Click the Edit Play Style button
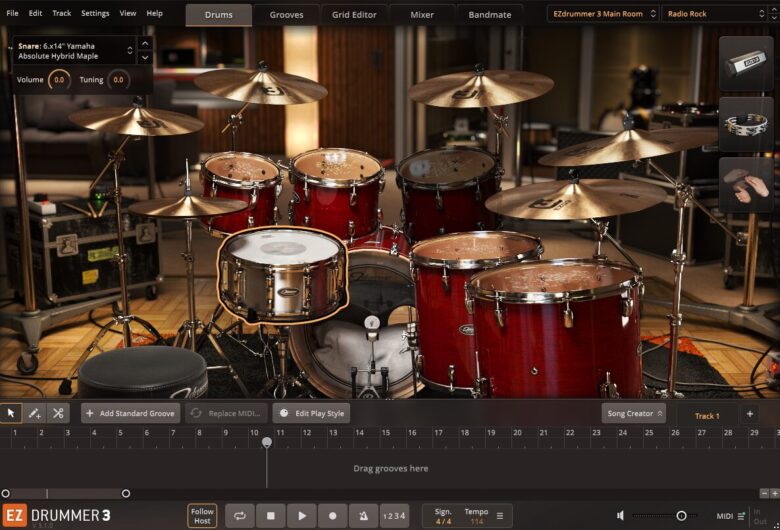The height and width of the screenshot is (530, 780). 311,414
